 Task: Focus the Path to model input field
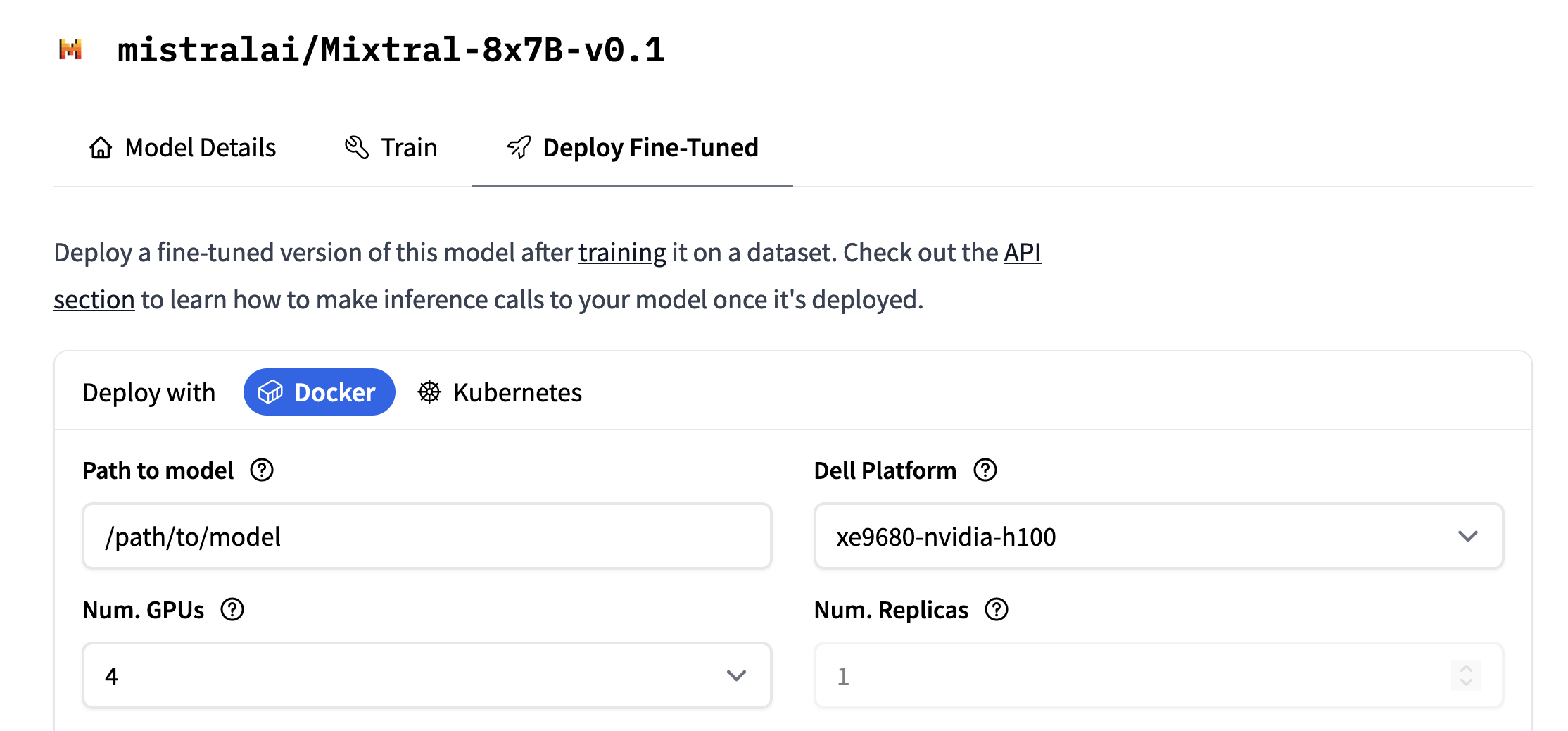(x=427, y=536)
